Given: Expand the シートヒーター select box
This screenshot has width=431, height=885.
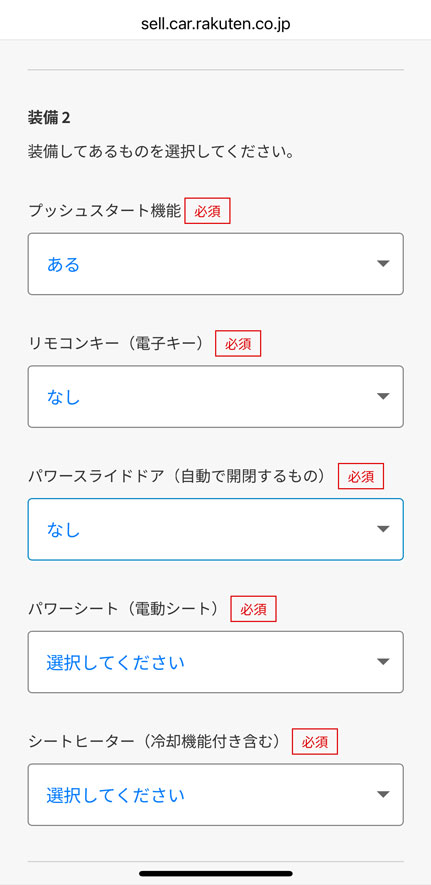Looking at the screenshot, I should pos(216,795).
